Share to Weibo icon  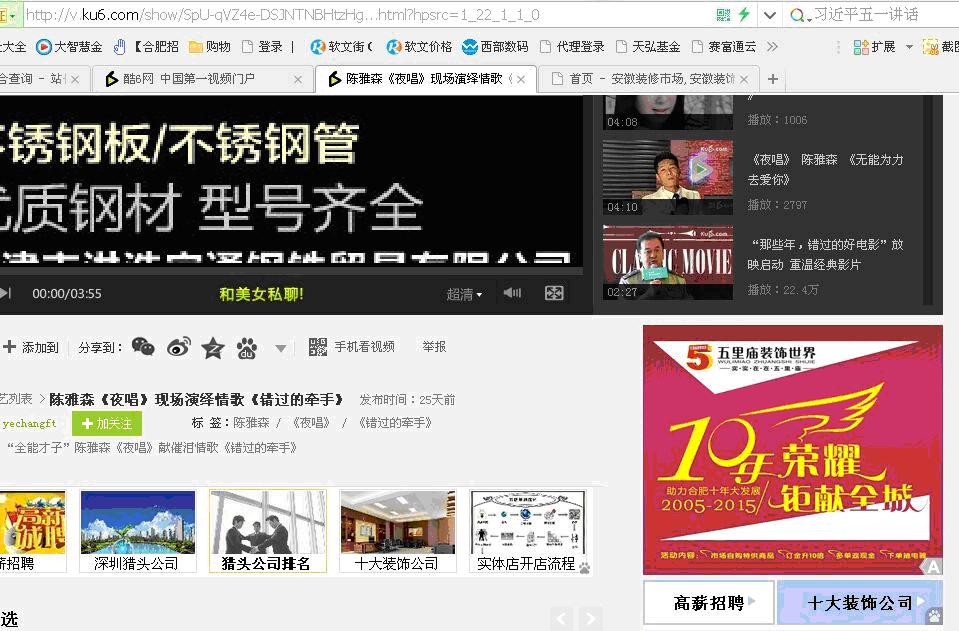click(x=179, y=347)
